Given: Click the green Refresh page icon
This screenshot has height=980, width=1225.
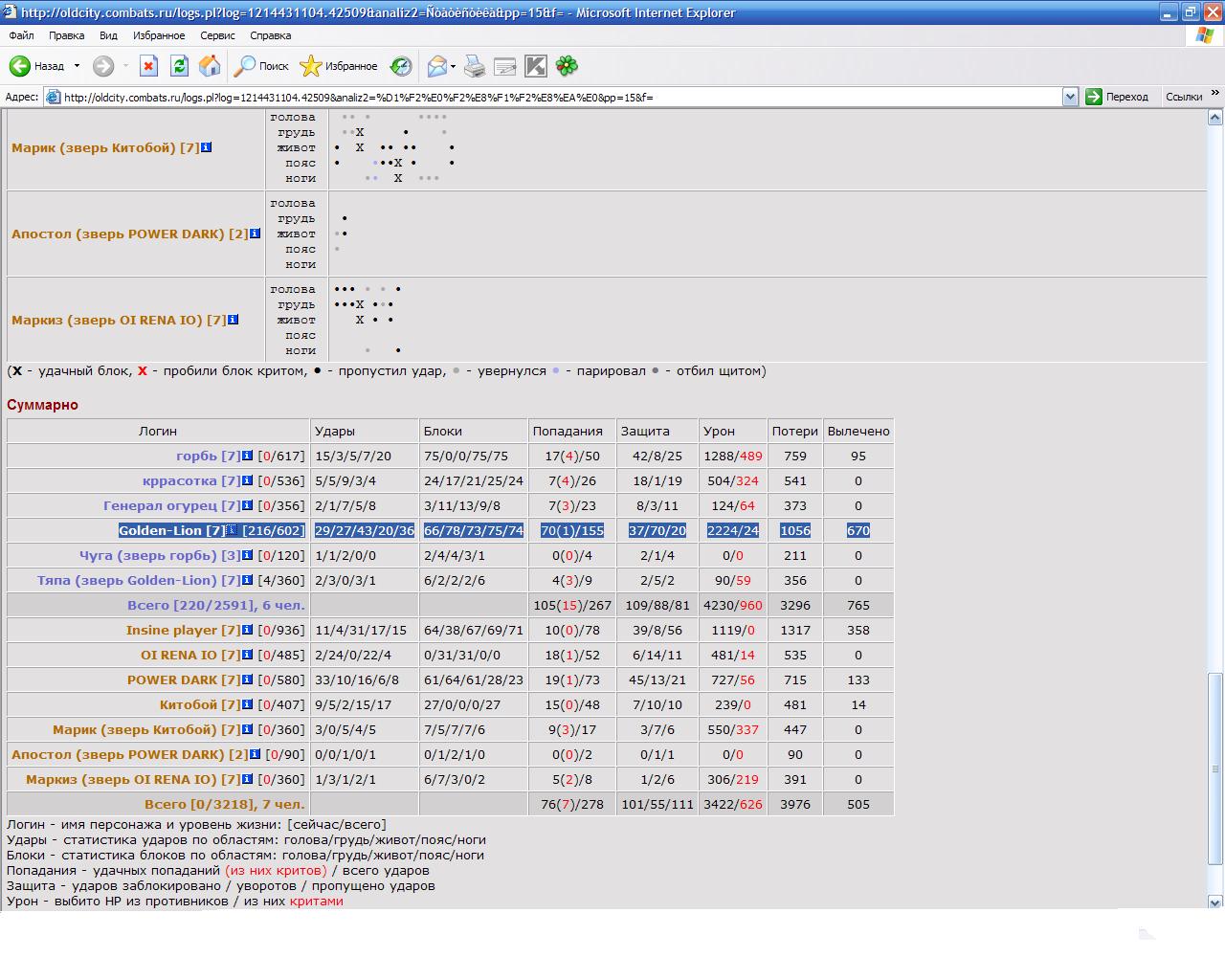Looking at the screenshot, I should (x=179, y=66).
